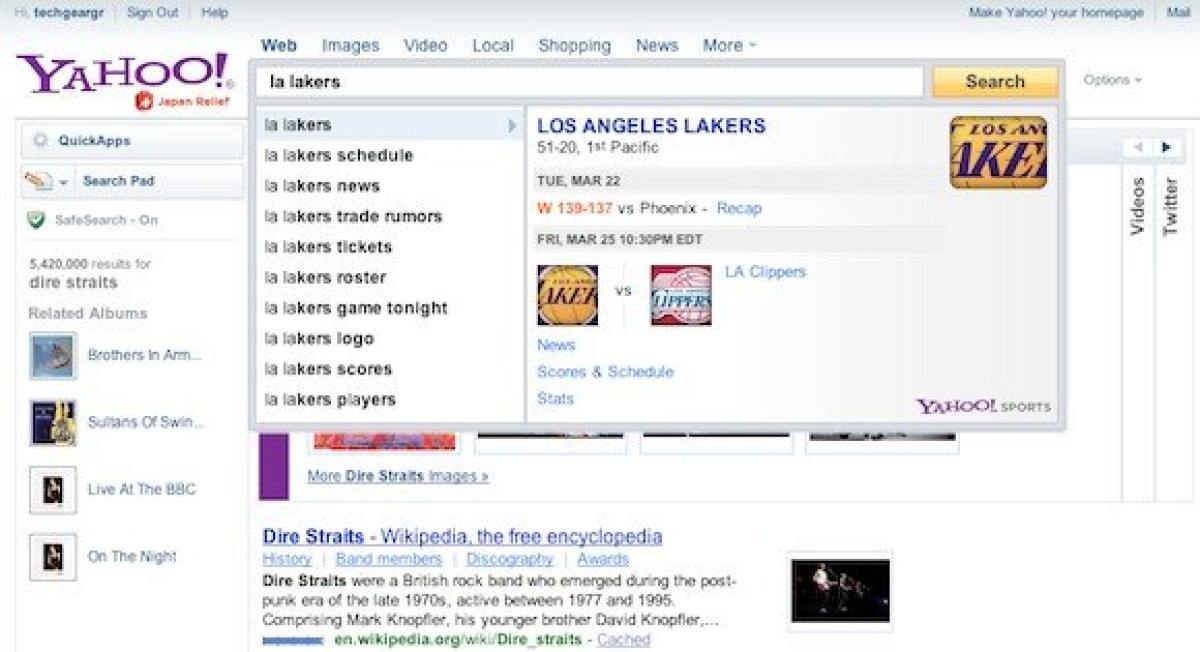Click Make Yahoo! your homepage
Image resolution: width=1200 pixels, height=652 pixels.
coord(1056,12)
